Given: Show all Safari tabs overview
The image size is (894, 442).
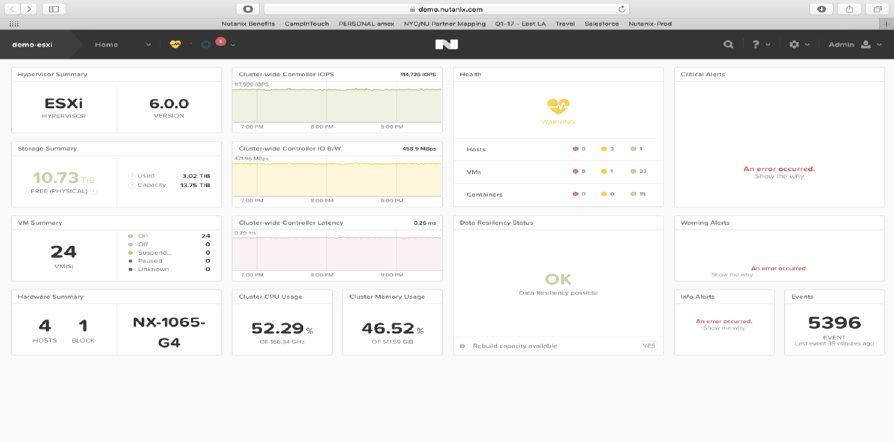Looking at the screenshot, I should (x=877, y=9).
